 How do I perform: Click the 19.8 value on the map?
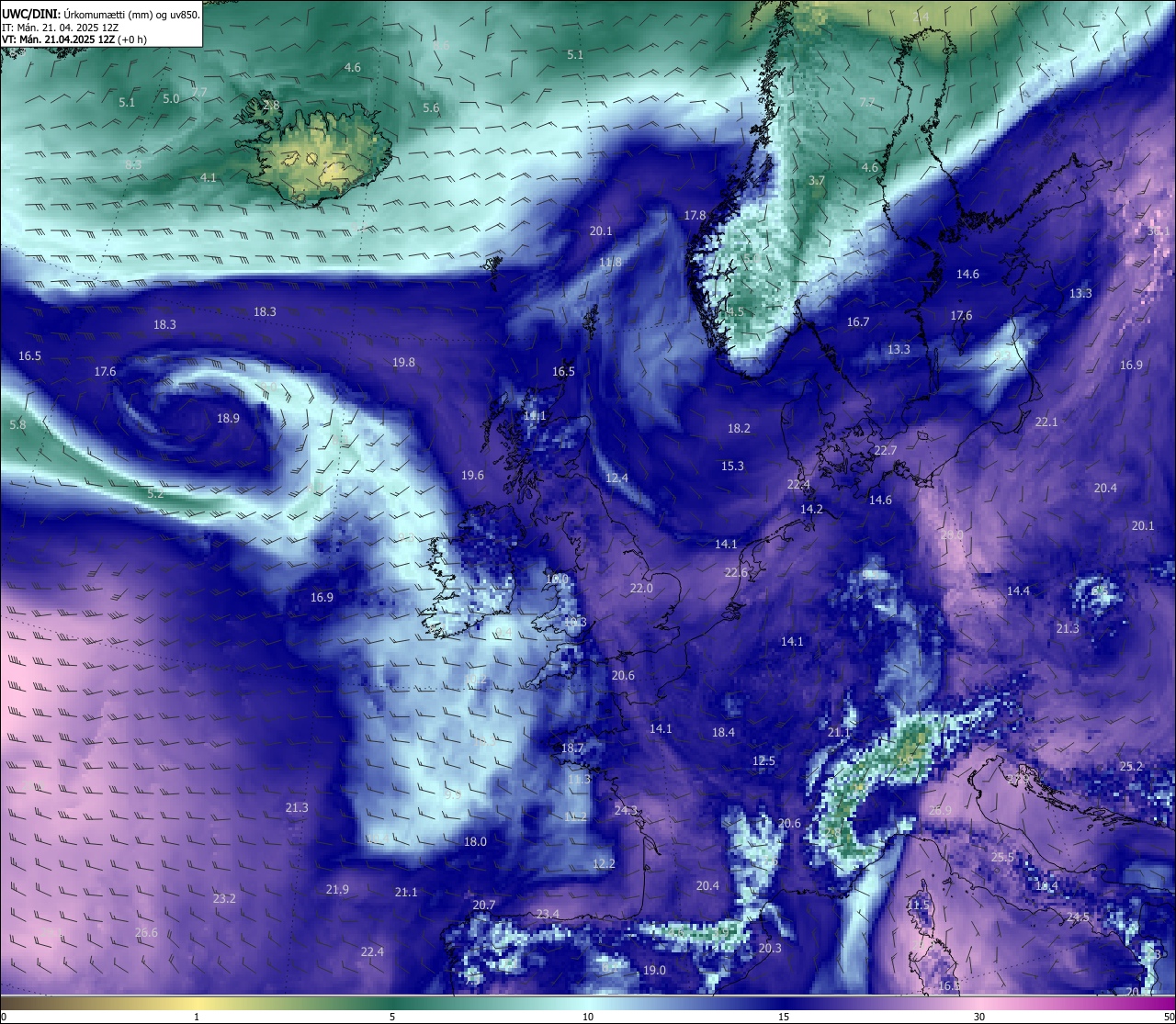(403, 363)
